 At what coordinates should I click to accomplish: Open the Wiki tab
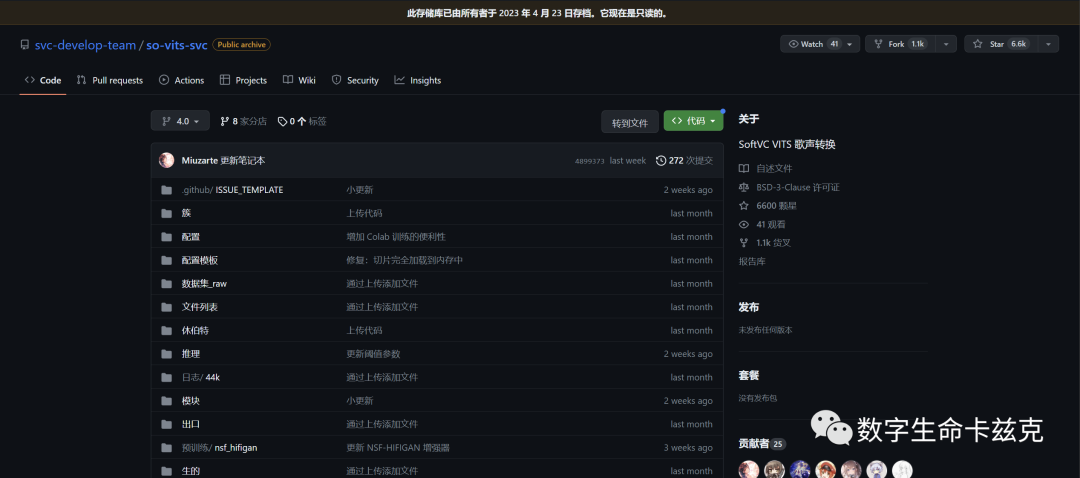point(299,81)
